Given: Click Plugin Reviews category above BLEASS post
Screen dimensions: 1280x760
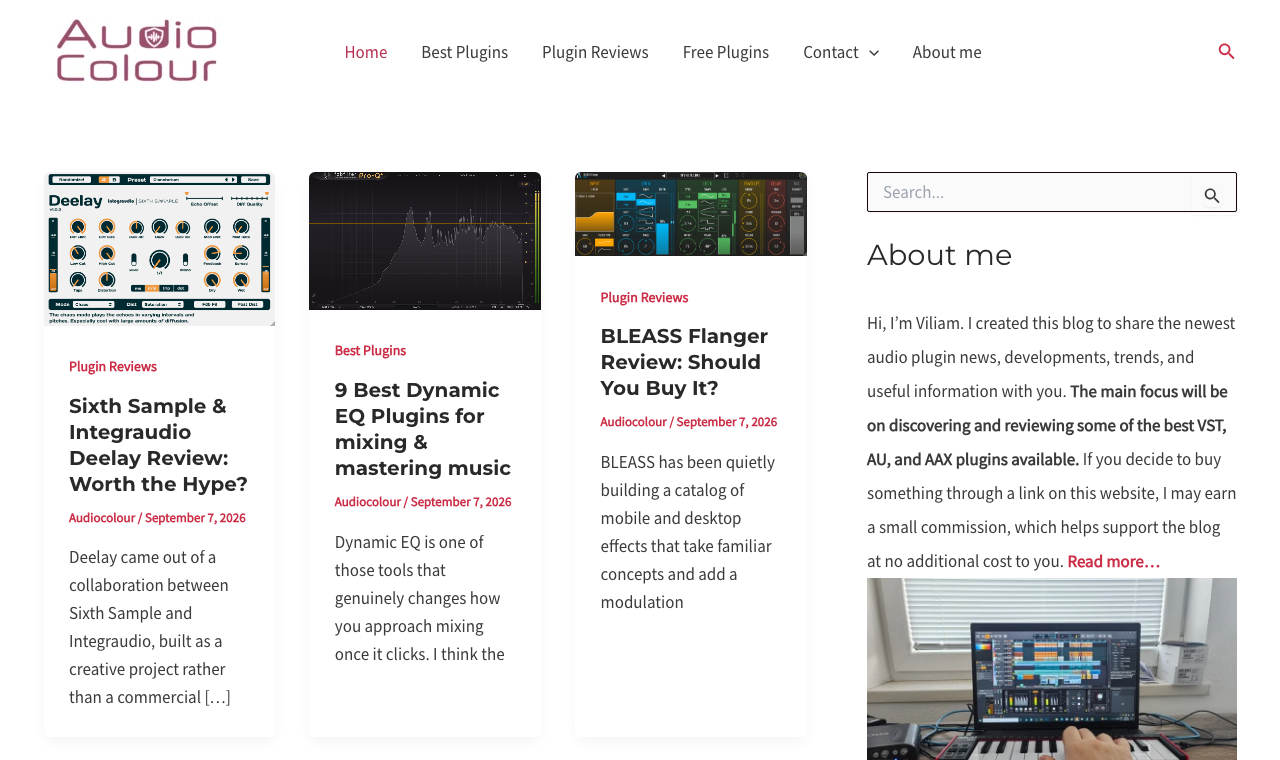Looking at the screenshot, I should click(644, 297).
